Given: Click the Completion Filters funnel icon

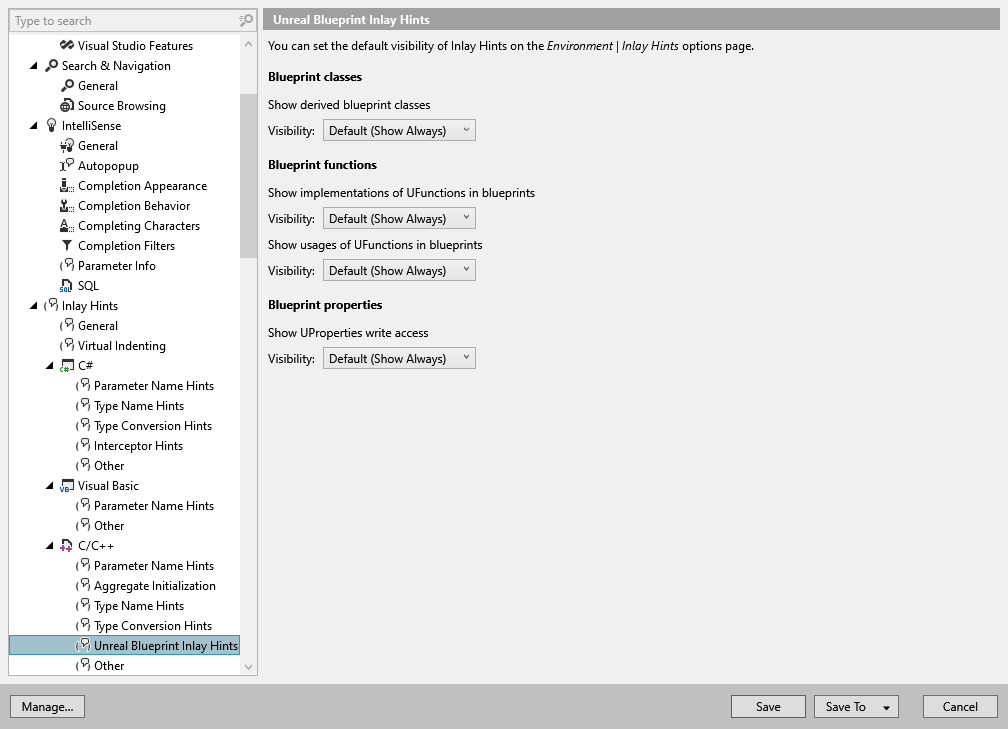Looking at the screenshot, I should coord(67,245).
